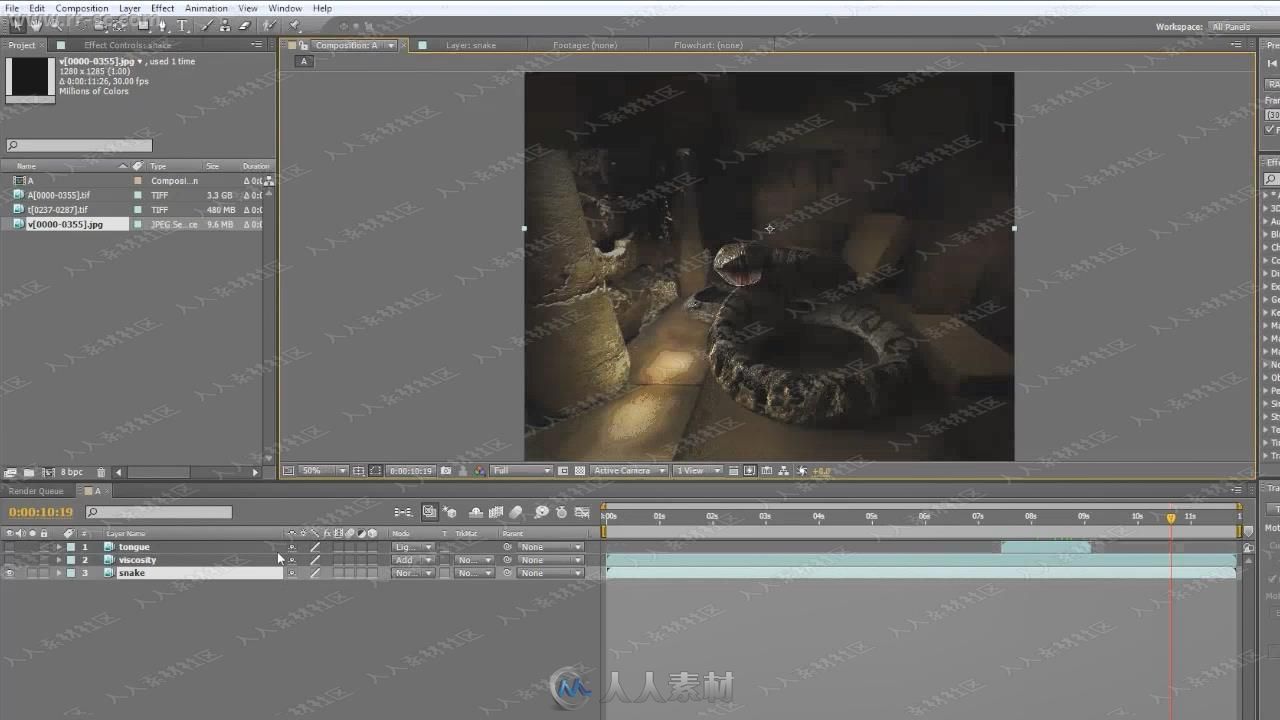Open the comp flowchart icon in viewer
This screenshot has width=1280, height=720.
(x=783, y=471)
